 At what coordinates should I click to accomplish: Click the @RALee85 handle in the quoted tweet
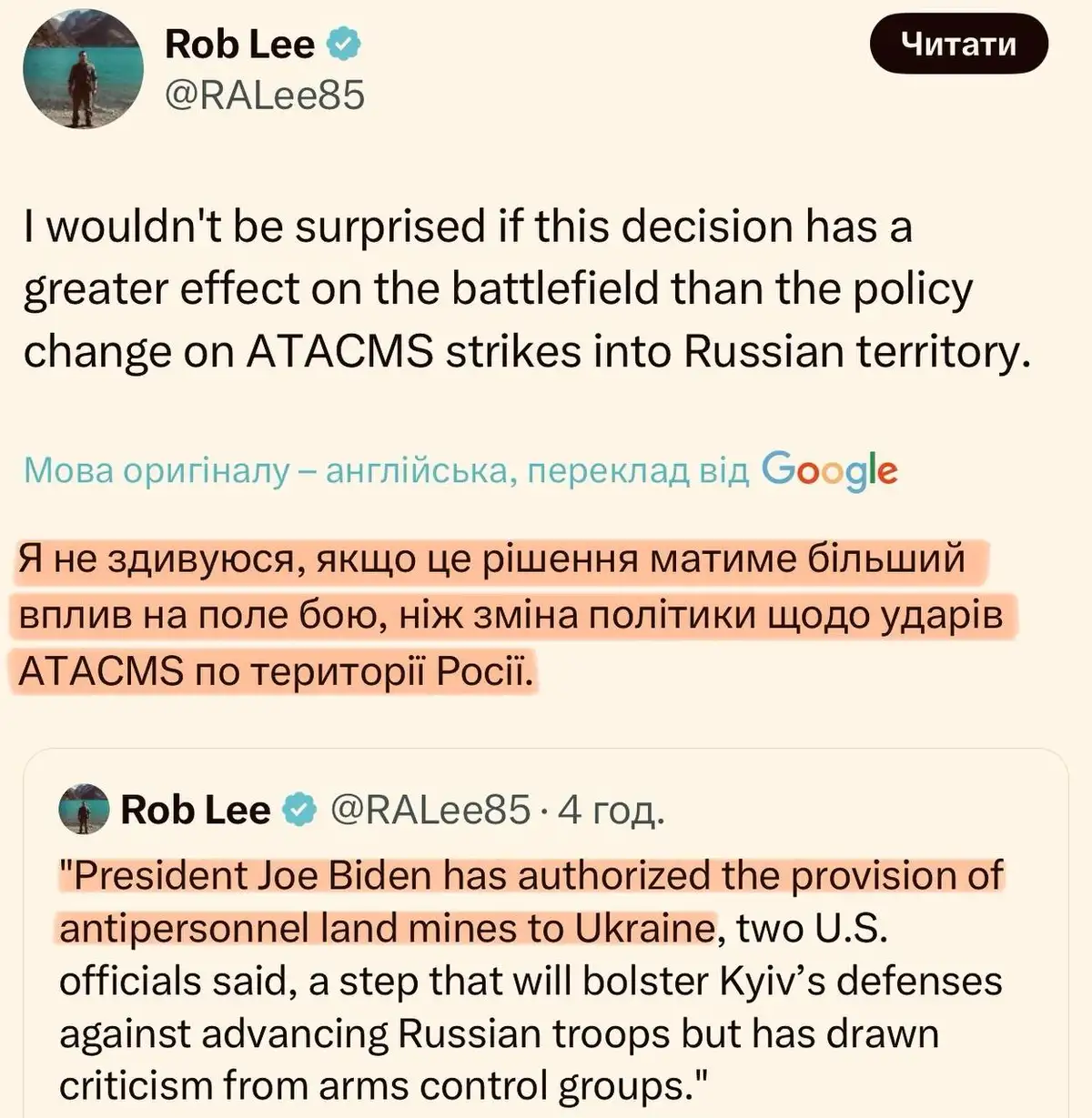pyautogui.click(x=430, y=809)
